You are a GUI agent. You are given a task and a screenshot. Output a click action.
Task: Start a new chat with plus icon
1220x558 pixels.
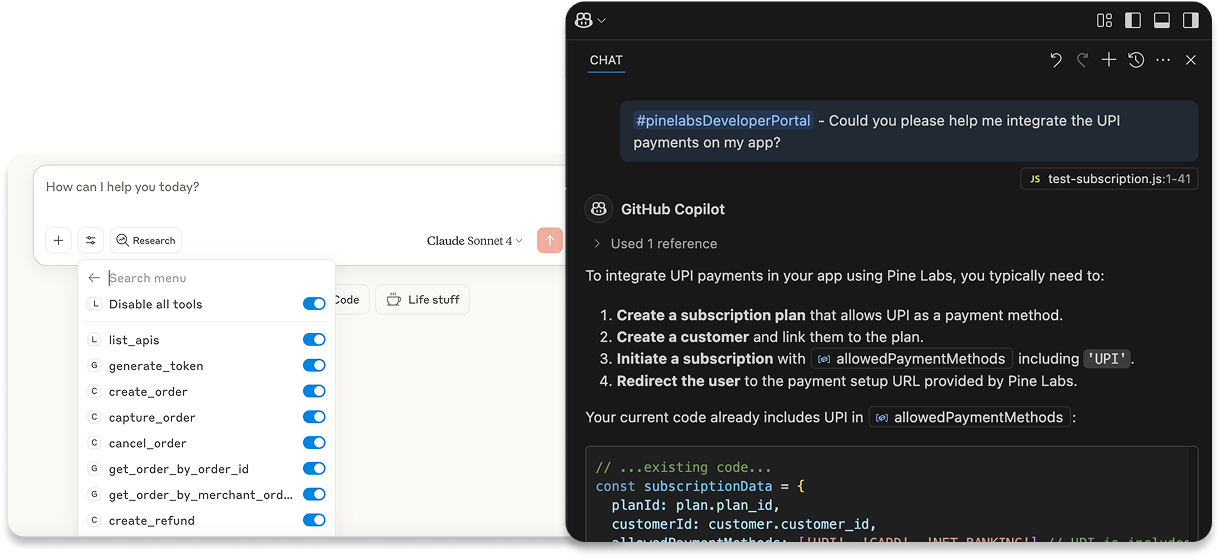click(x=1109, y=60)
